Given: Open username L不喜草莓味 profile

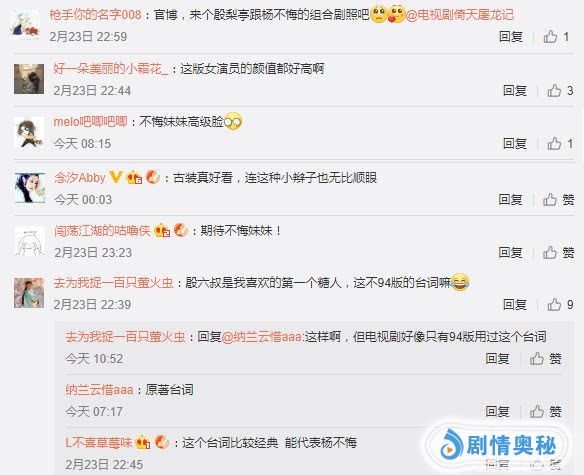Looking at the screenshot, I should point(99,443).
